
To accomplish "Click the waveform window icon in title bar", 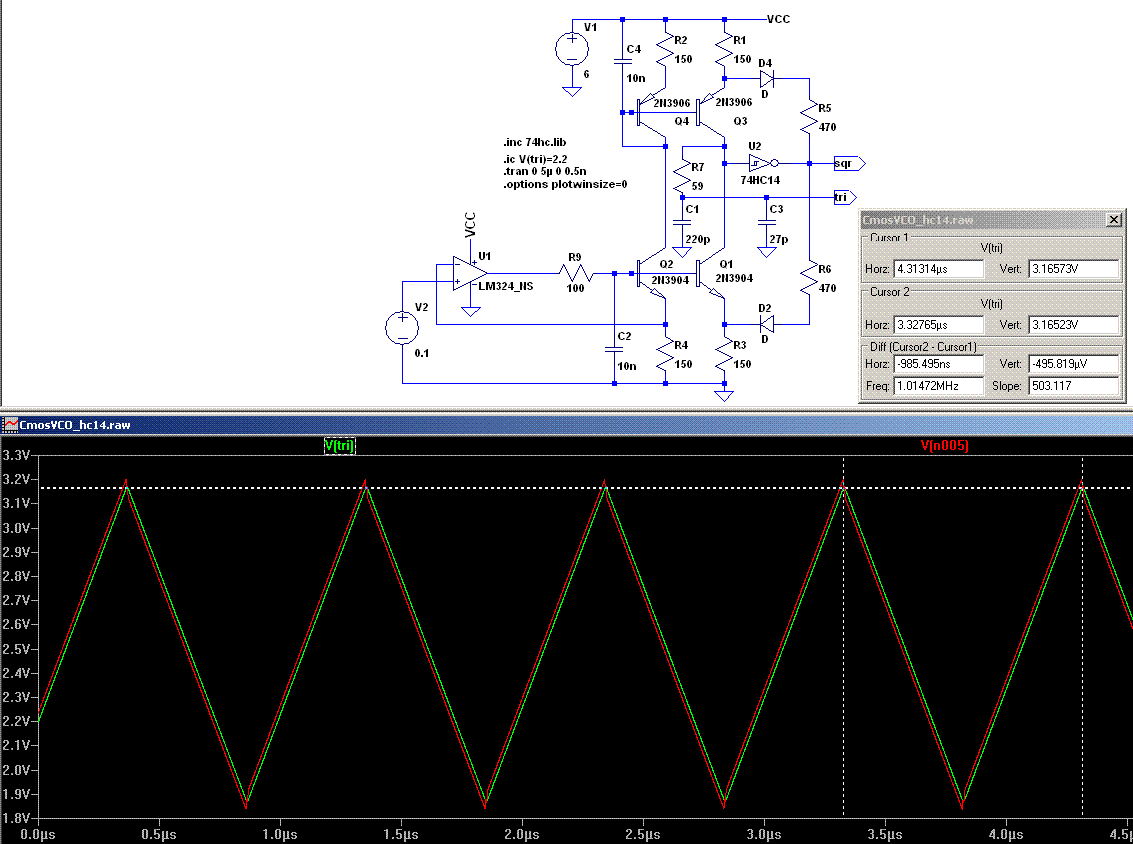I will (10, 424).
